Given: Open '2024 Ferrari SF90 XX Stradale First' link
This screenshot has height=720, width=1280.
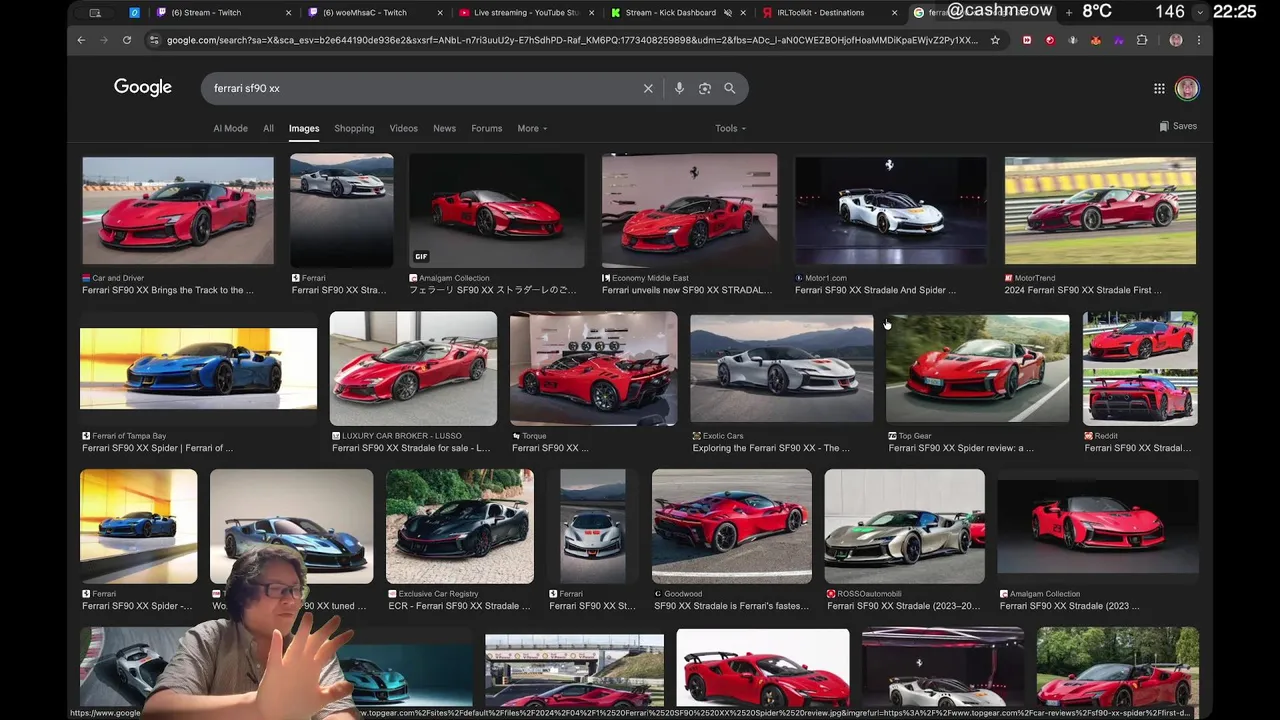Looking at the screenshot, I should click(1083, 290).
